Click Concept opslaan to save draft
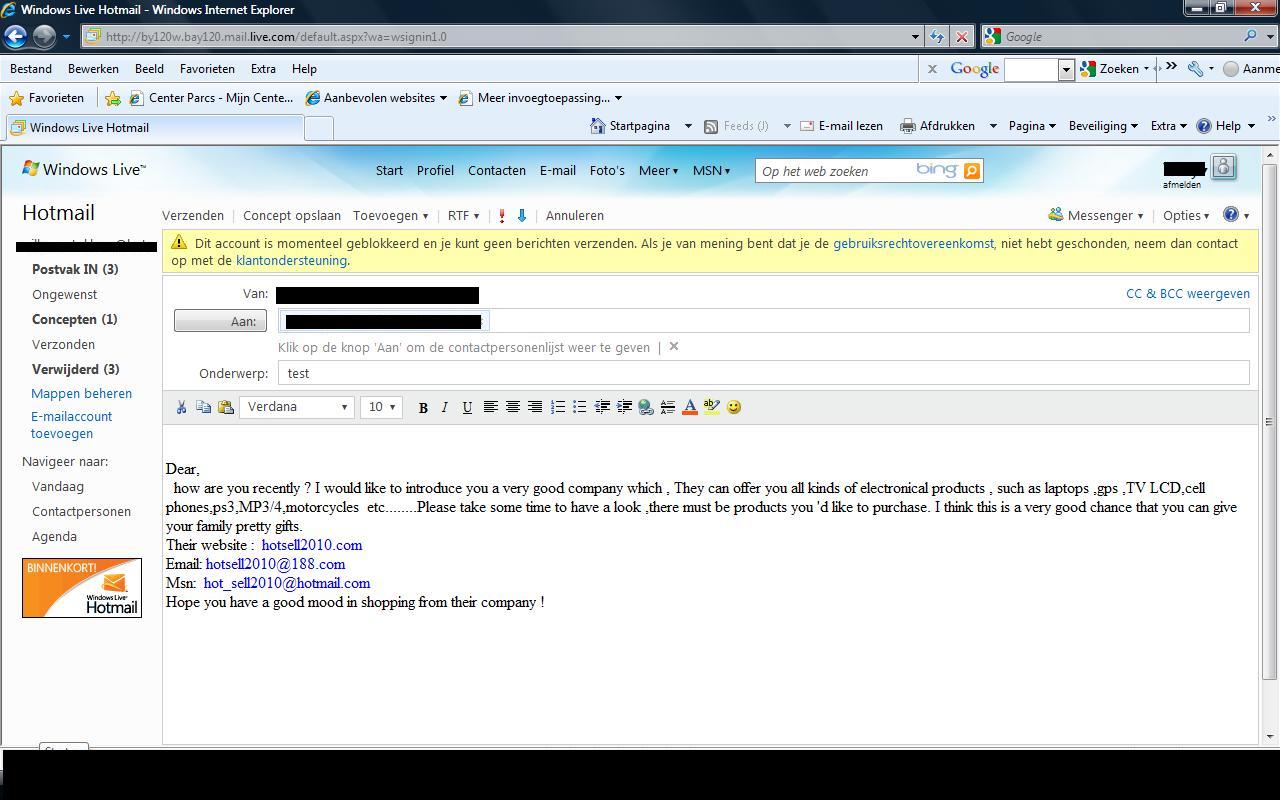This screenshot has height=800, width=1280. click(x=292, y=216)
